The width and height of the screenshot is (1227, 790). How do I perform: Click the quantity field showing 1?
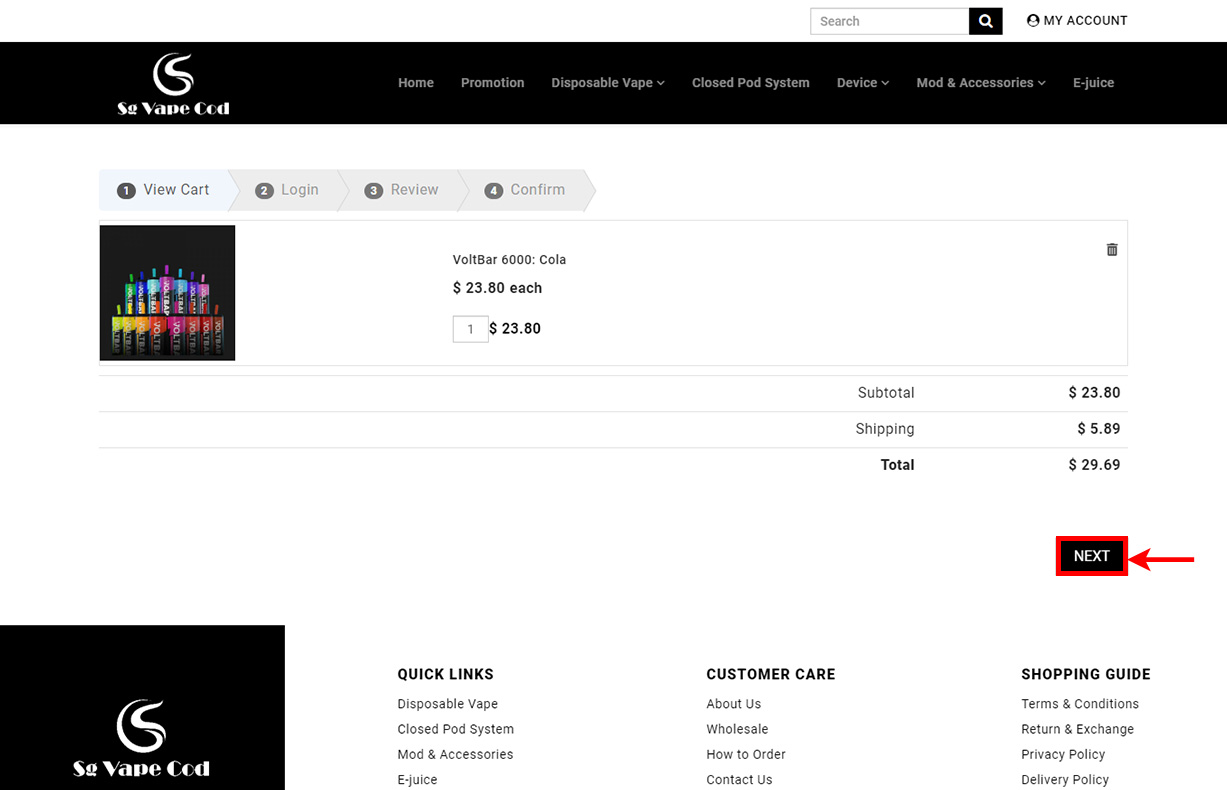(x=470, y=329)
